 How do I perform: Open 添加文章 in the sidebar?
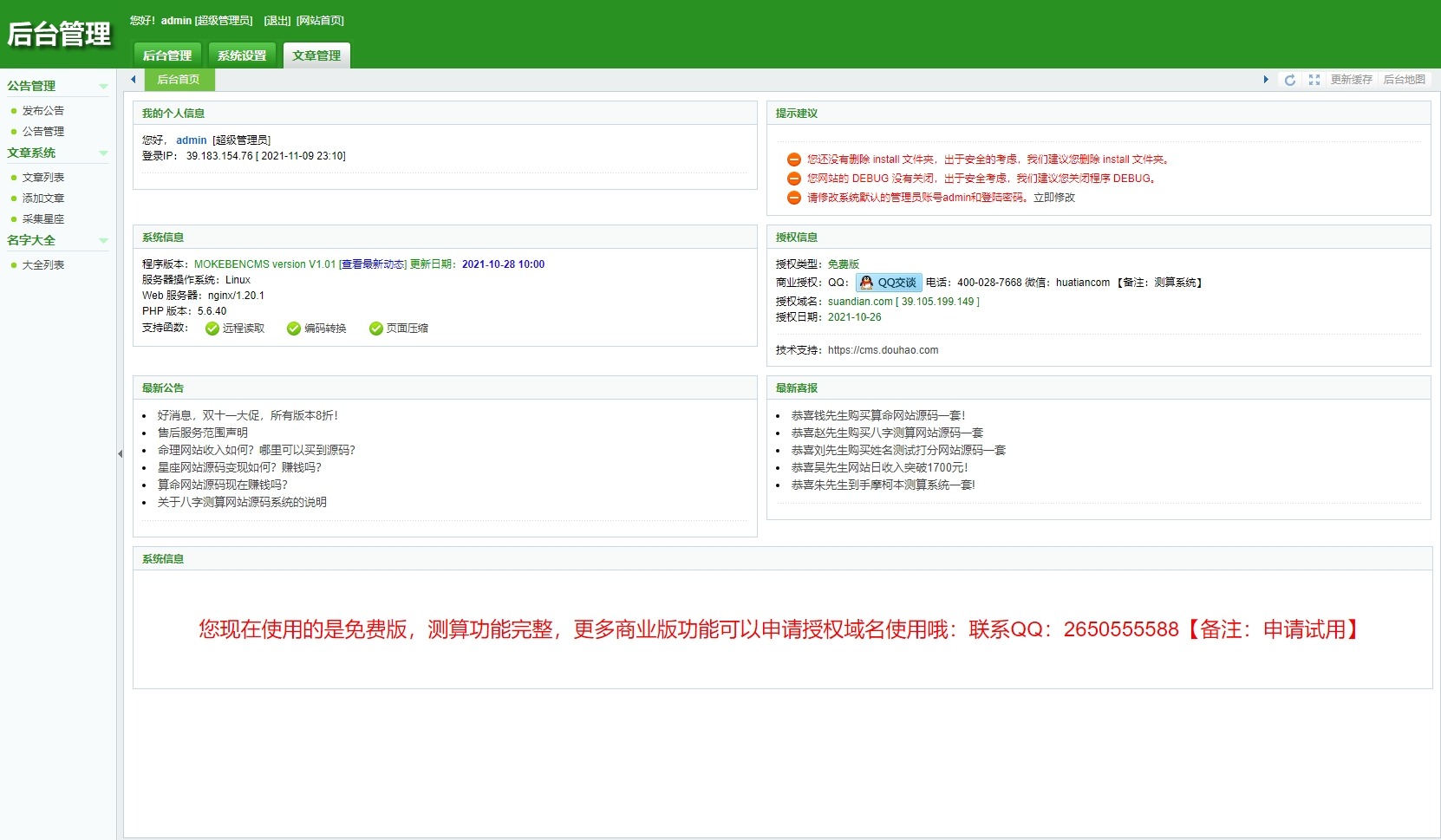click(43, 199)
